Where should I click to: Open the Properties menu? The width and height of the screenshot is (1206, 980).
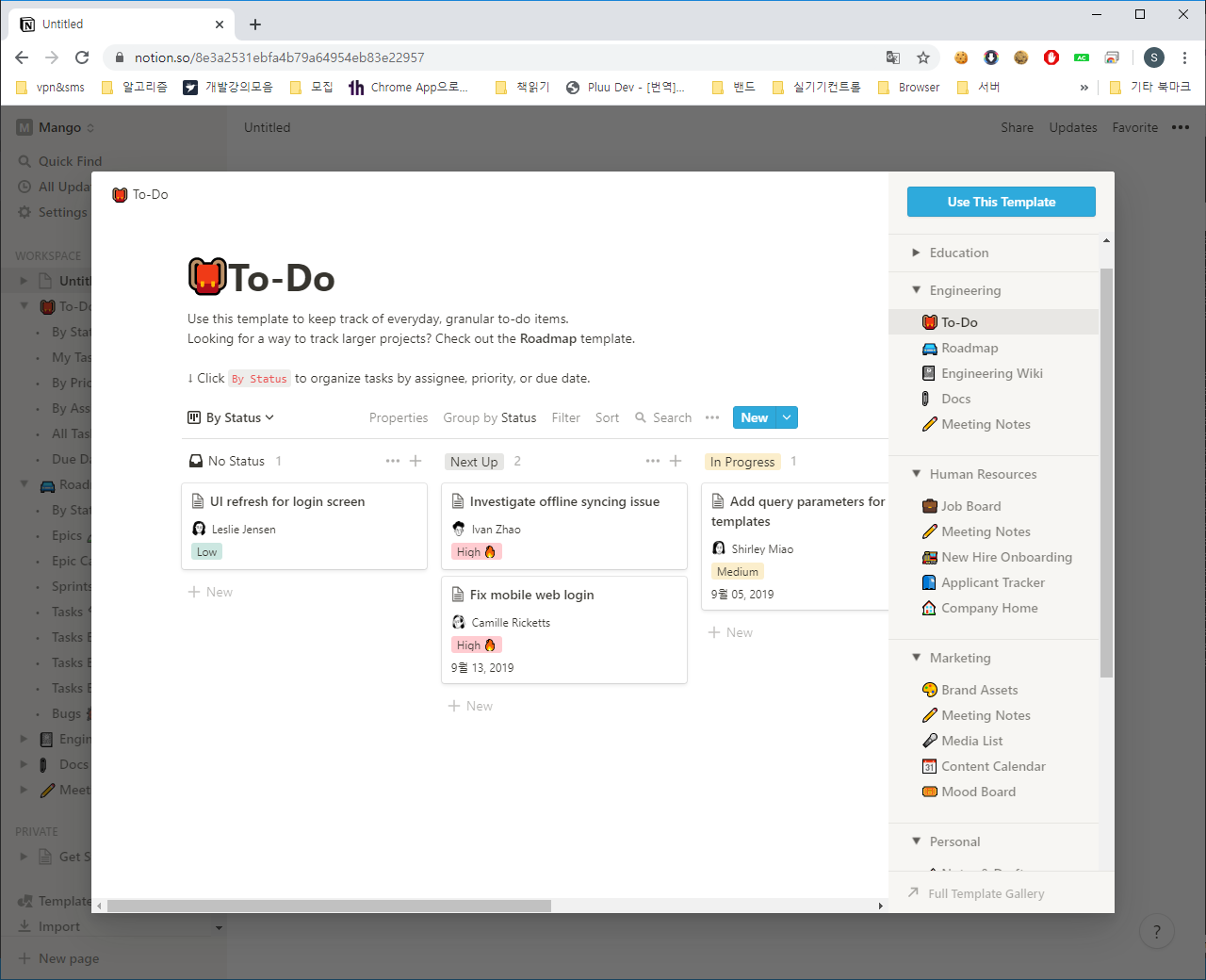click(399, 417)
